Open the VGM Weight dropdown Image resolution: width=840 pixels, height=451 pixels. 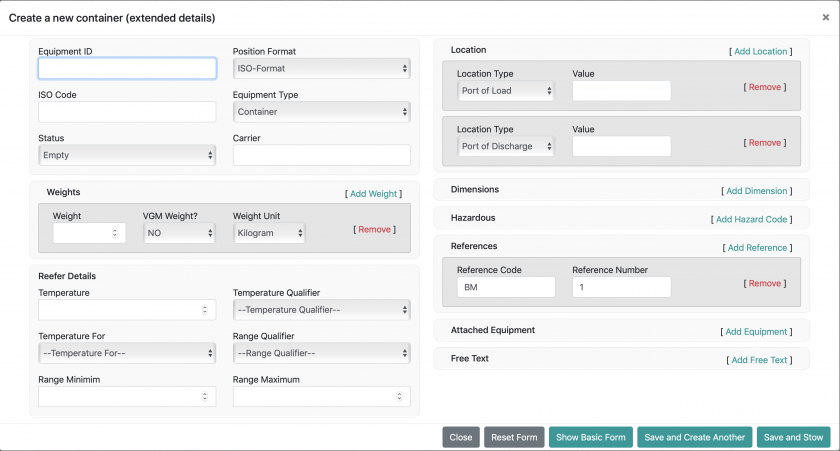179,233
